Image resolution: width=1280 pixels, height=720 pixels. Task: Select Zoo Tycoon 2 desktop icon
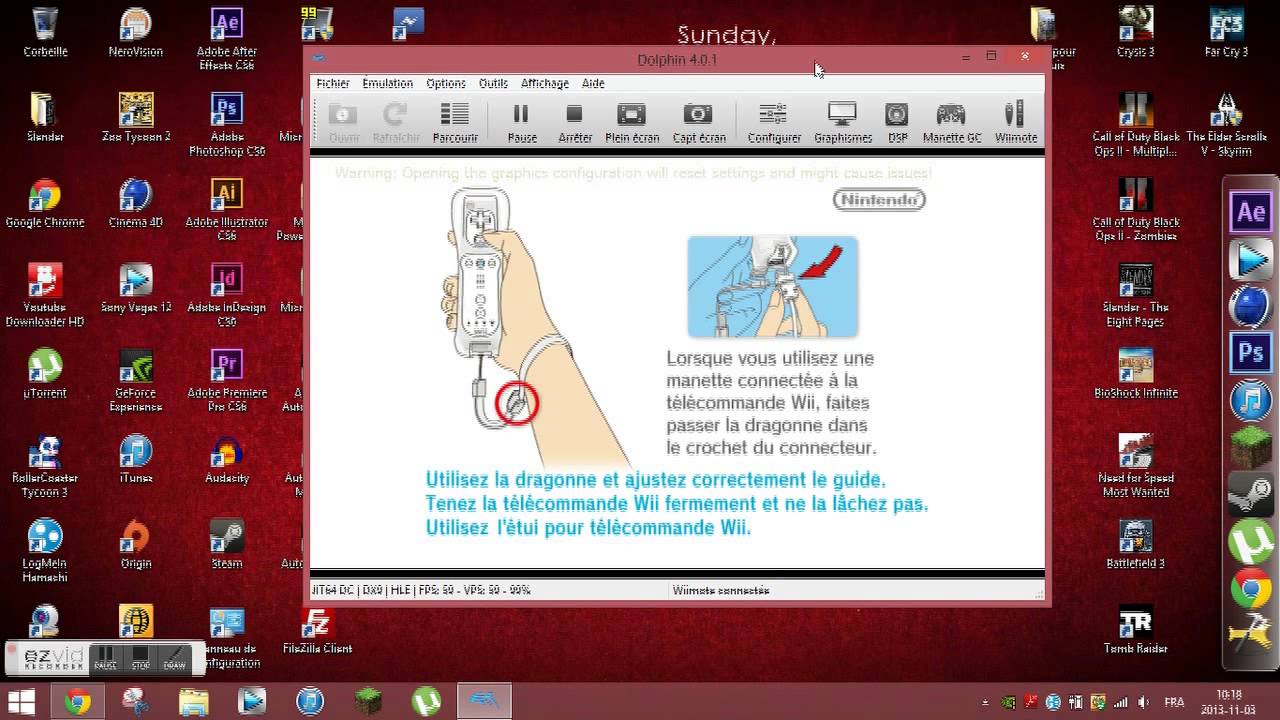(x=136, y=117)
